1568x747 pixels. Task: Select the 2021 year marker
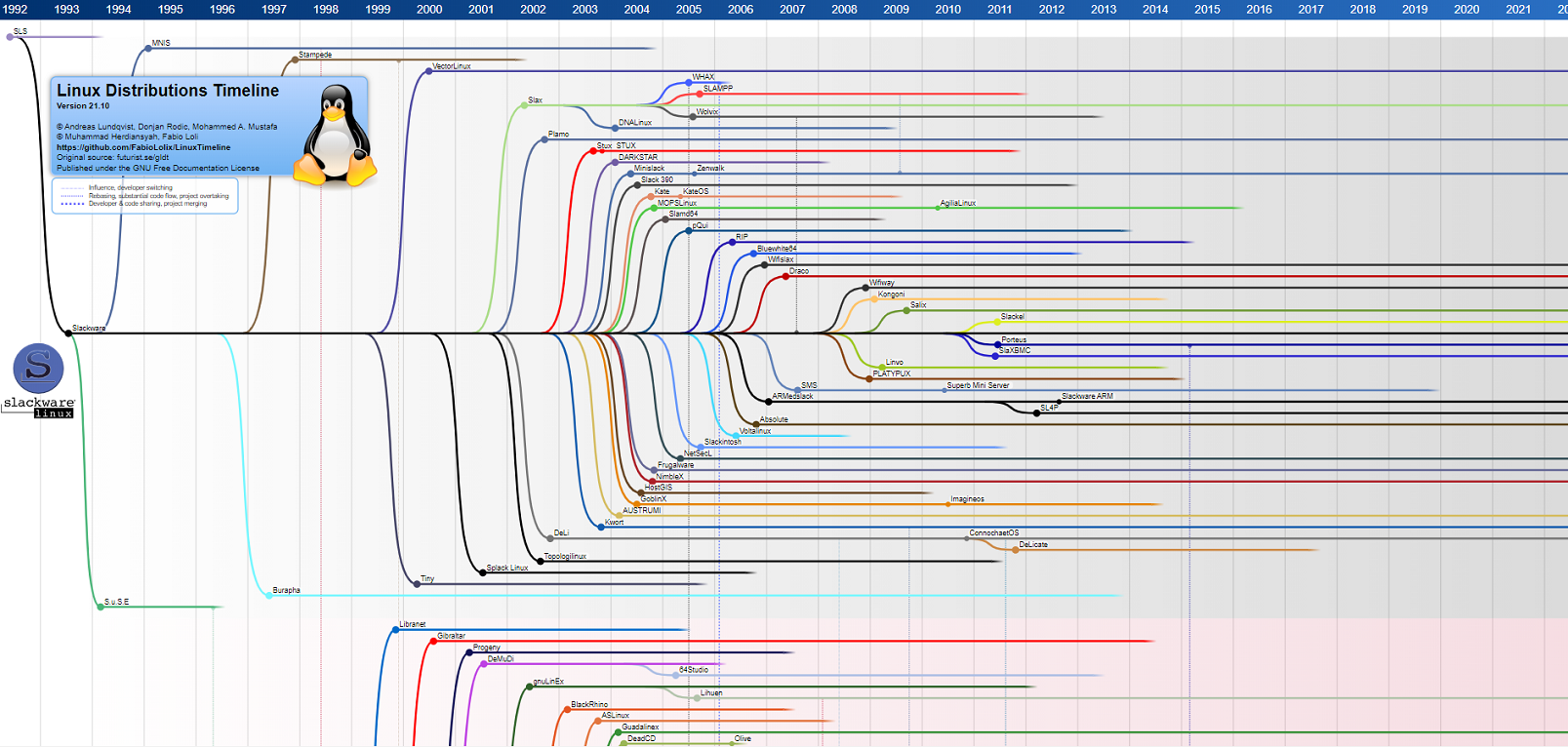point(1518,9)
